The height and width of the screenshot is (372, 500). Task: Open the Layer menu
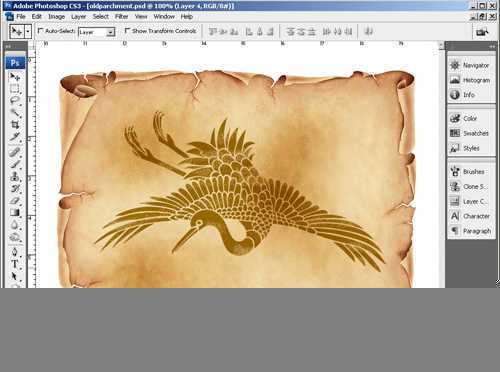point(78,16)
